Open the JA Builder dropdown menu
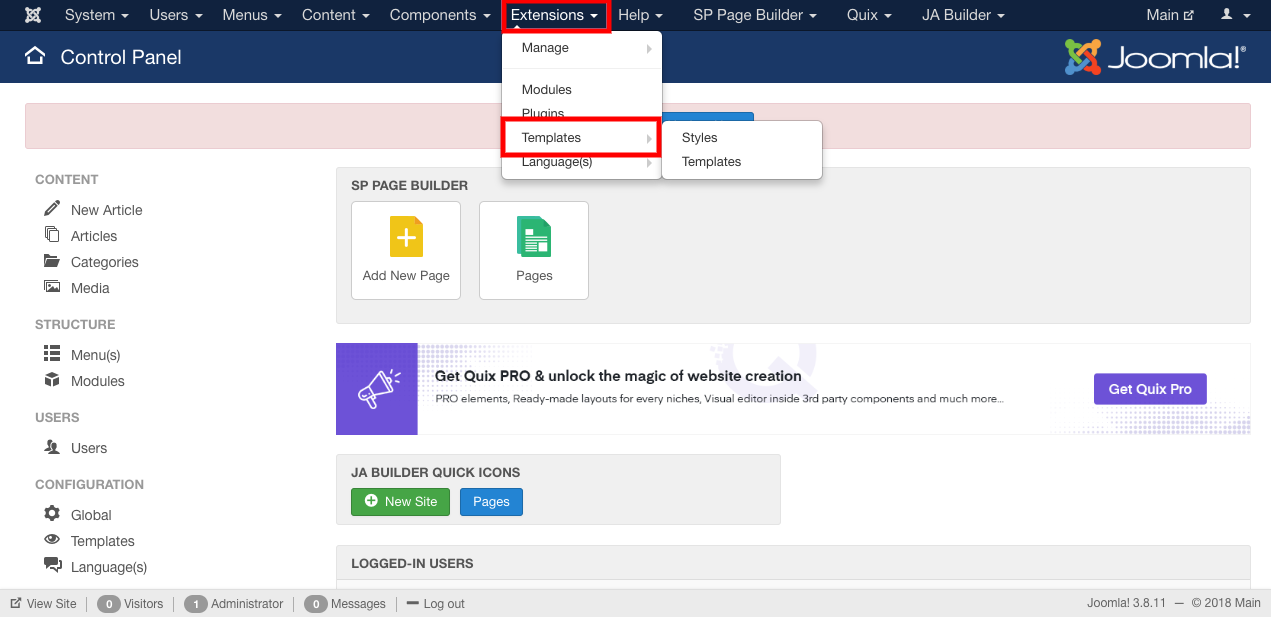Image resolution: width=1271 pixels, height=617 pixels. tap(964, 15)
